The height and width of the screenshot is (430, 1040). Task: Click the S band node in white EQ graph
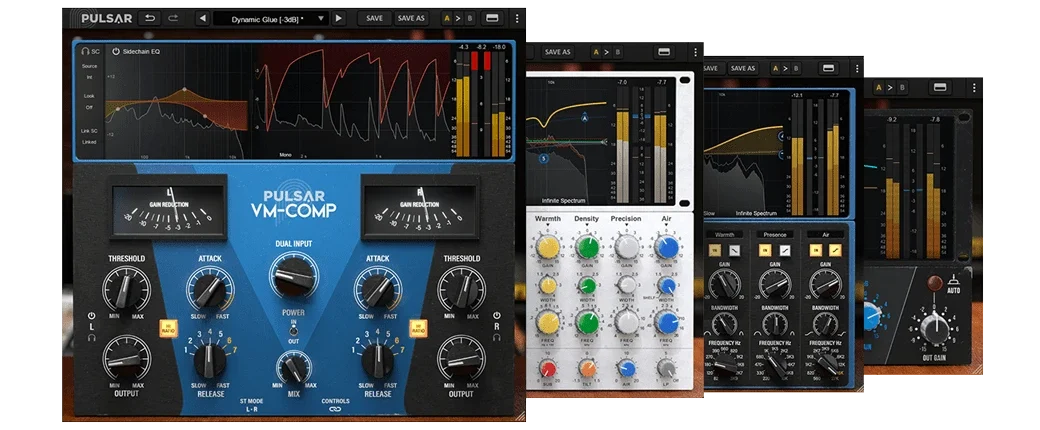click(543, 159)
